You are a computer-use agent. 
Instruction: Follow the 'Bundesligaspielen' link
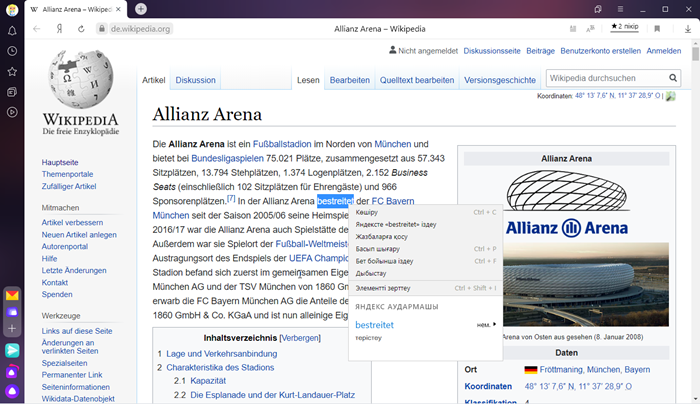227,158
